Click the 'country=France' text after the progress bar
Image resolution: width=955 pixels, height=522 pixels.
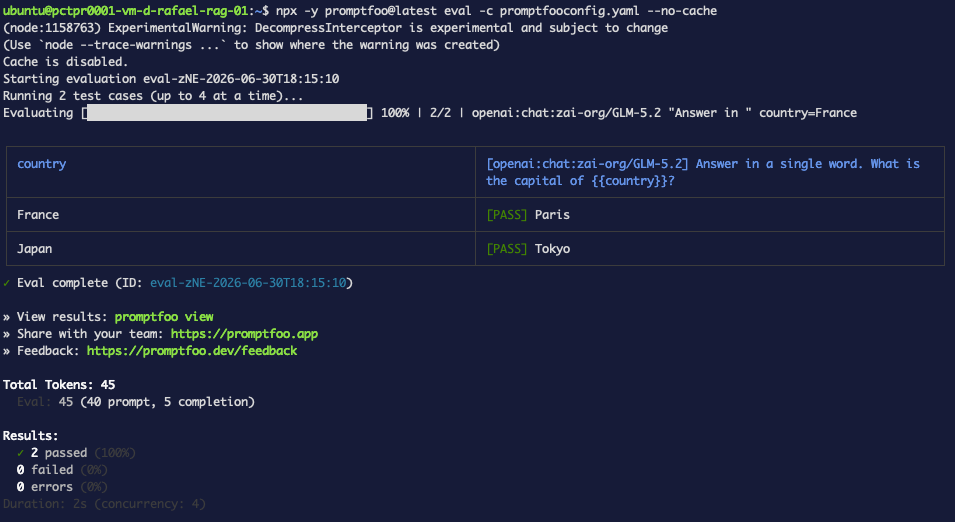point(808,113)
